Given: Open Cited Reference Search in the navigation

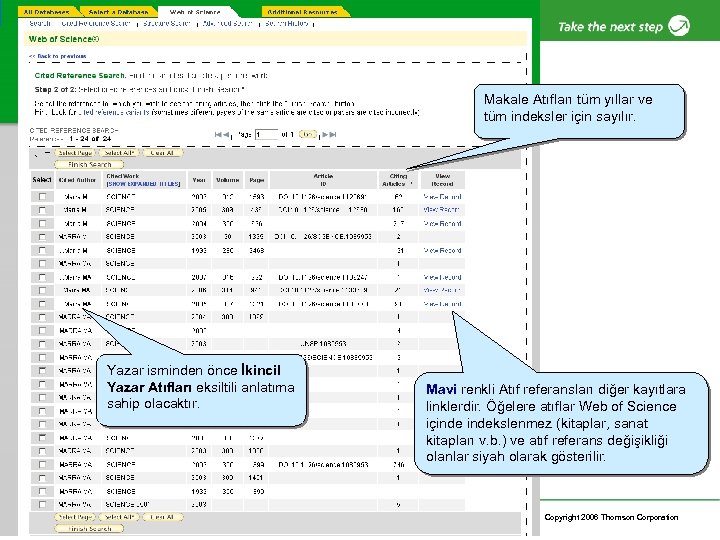Looking at the screenshot, I should point(96,23).
